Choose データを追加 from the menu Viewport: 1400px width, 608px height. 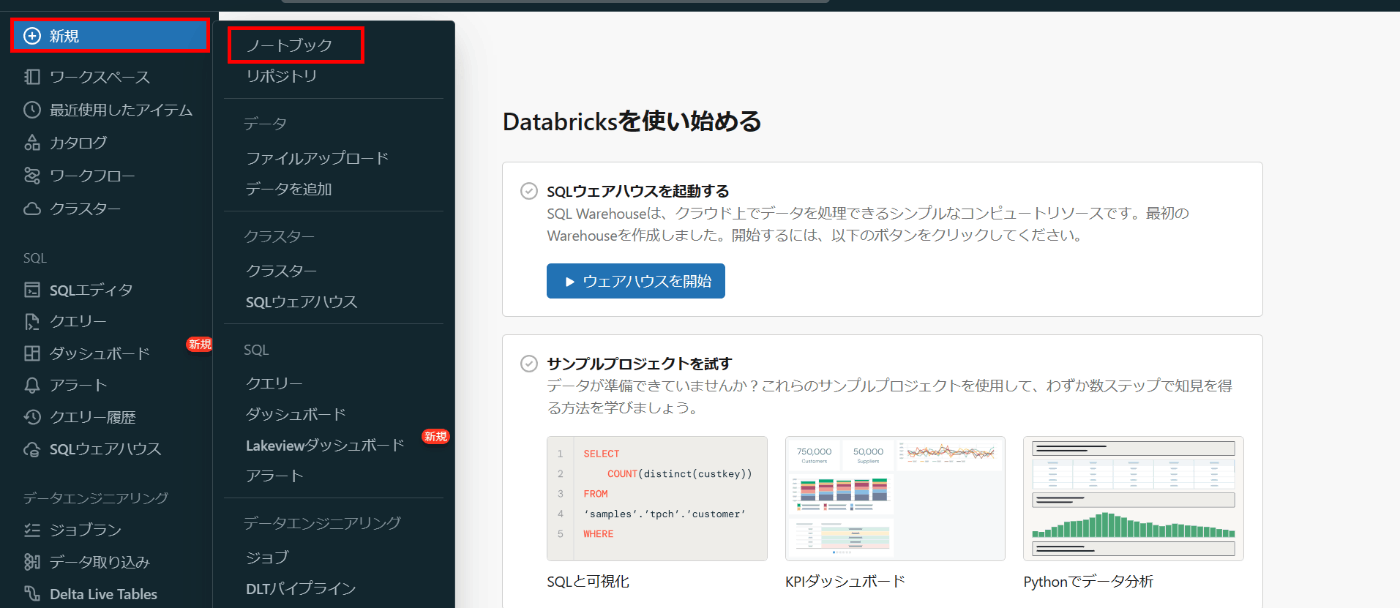point(289,189)
